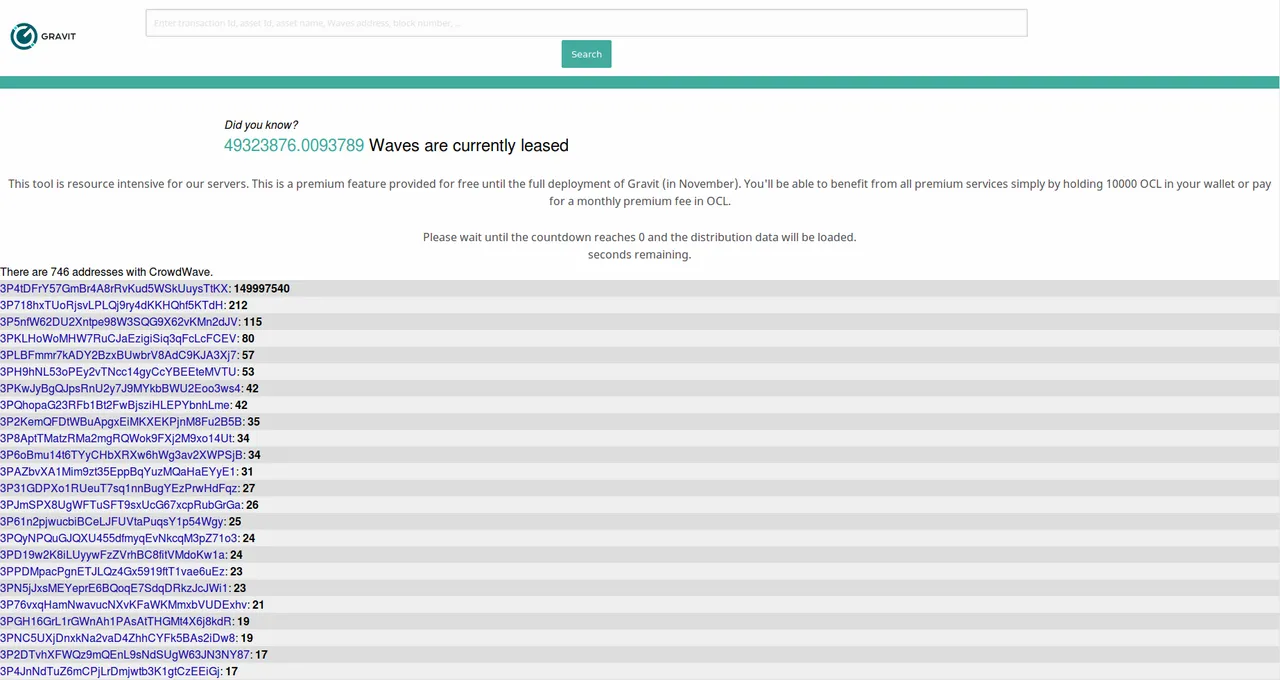Select address 3P31GDPXo1RUeuT7sq1nnBugYEzPrwHdFqz
Image resolution: width=1280 pixels, height=680 pixels.
pos(119,488)
